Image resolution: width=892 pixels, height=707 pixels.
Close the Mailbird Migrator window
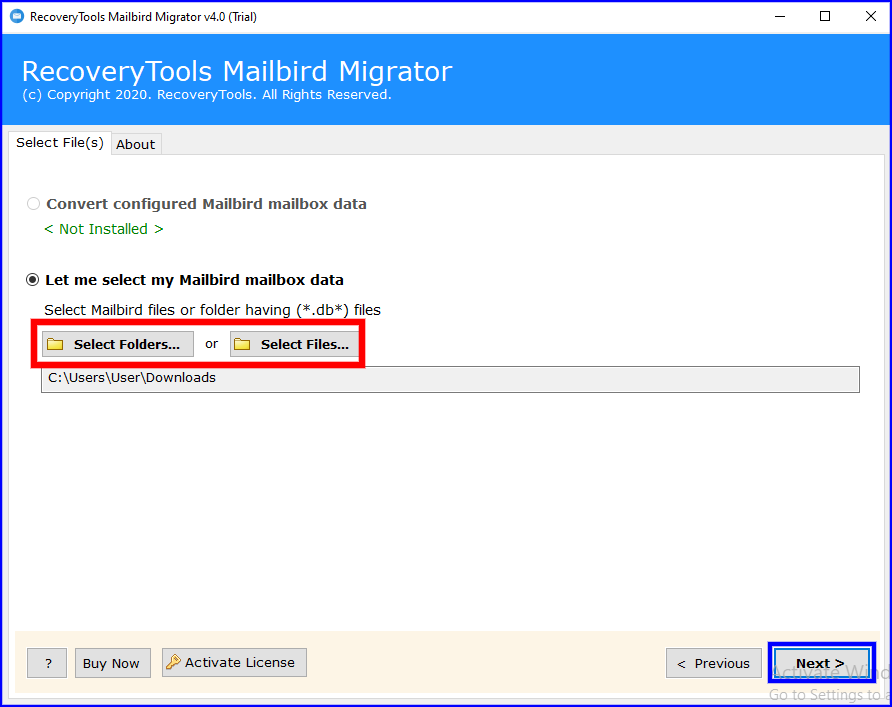[870, 16]
